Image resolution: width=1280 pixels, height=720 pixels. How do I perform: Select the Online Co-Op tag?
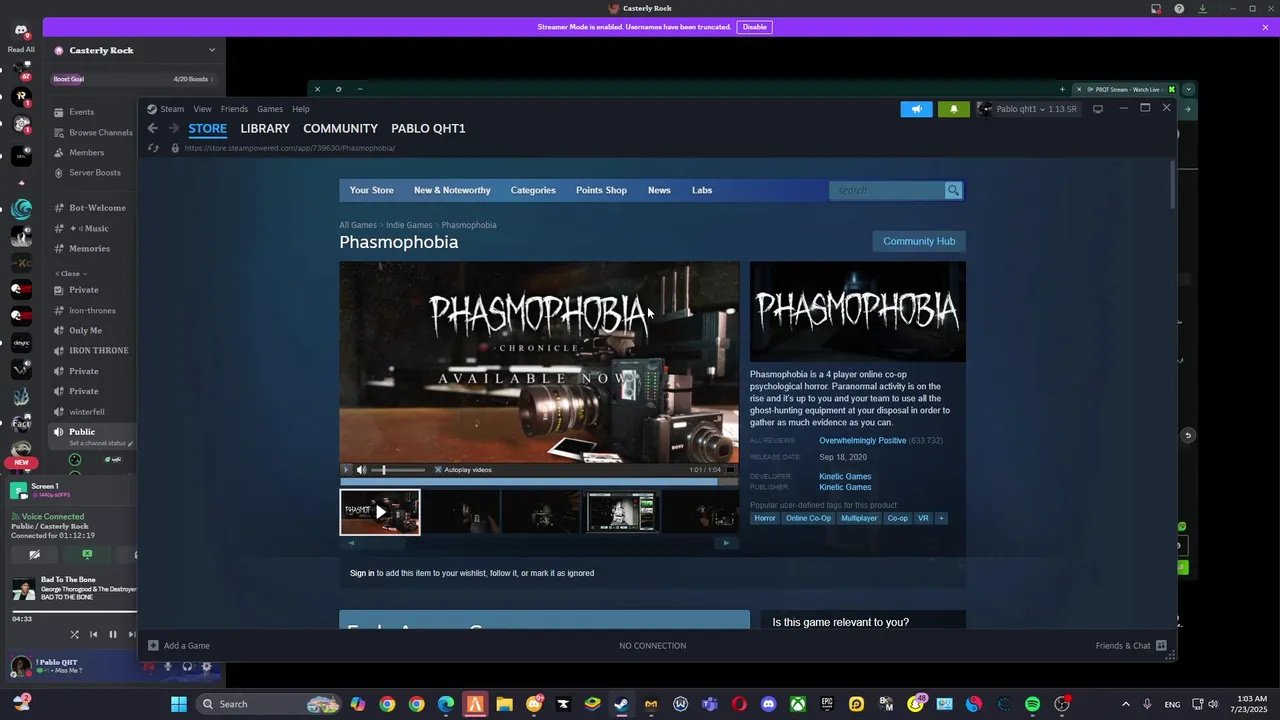coord(808,518)
